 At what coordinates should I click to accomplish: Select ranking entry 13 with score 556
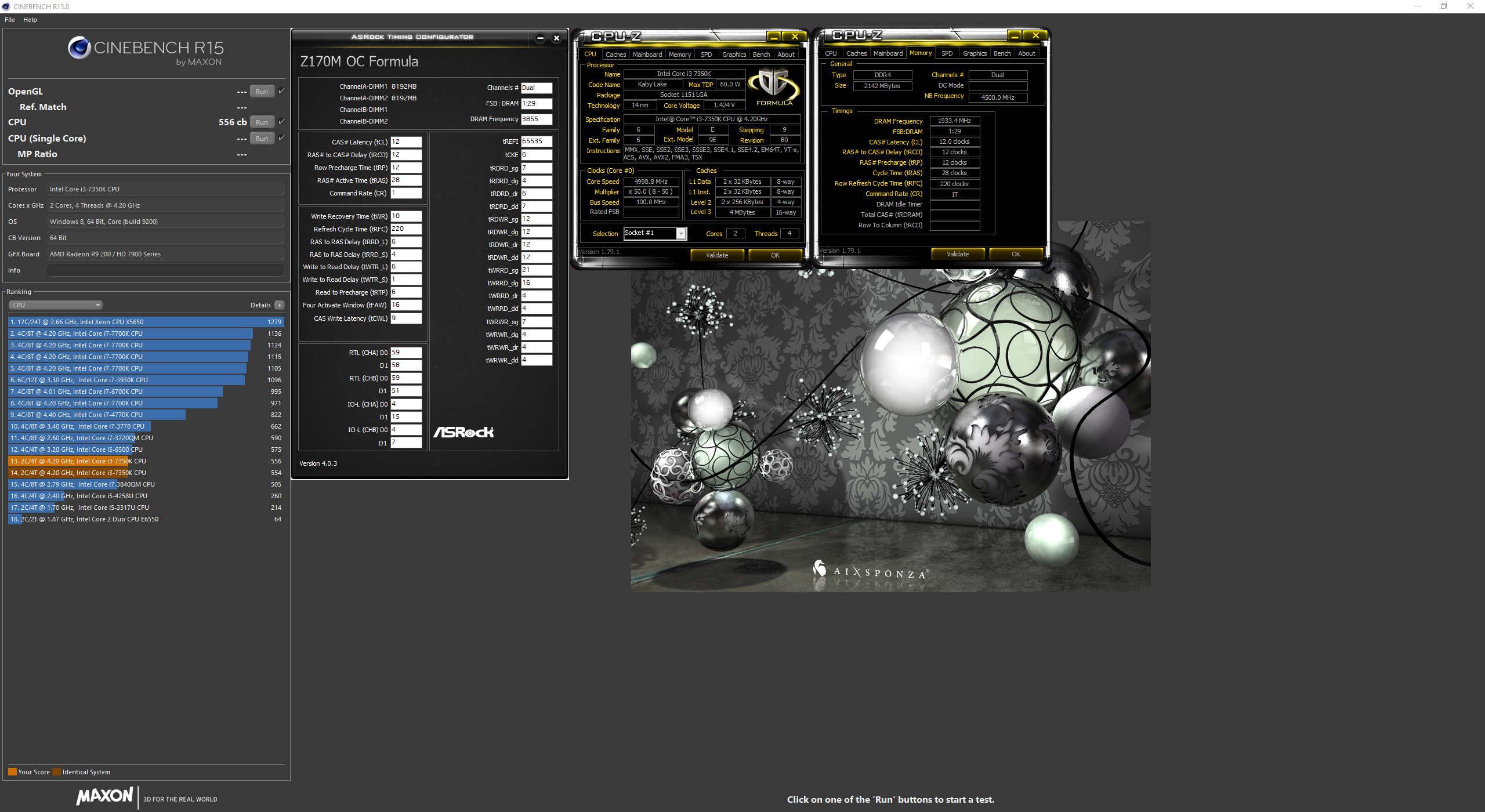[146, 461]
